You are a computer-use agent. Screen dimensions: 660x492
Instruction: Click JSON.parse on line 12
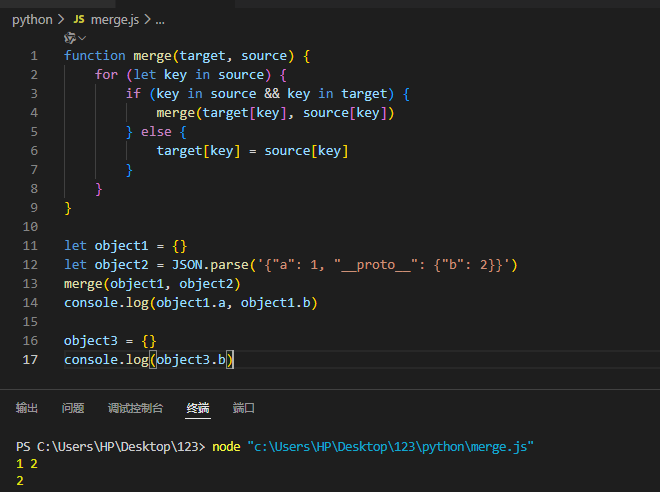[210, 265]
